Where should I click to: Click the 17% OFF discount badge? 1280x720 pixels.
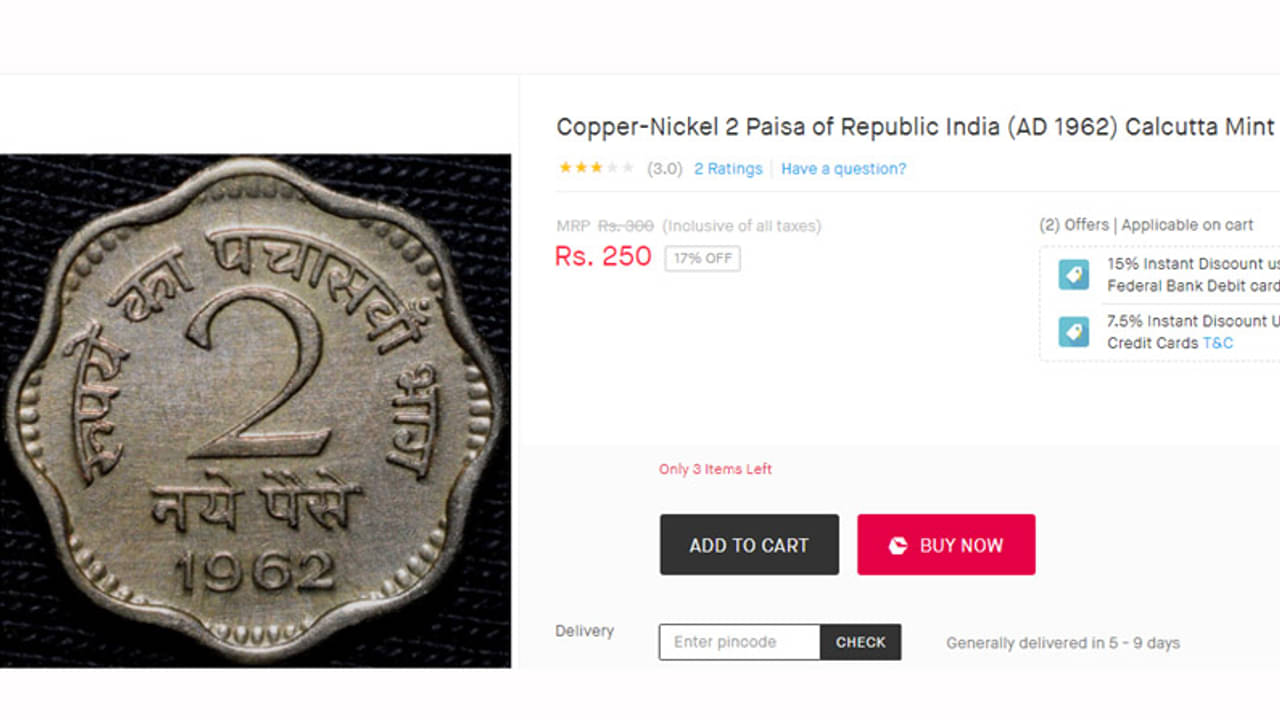coord(702,258)
